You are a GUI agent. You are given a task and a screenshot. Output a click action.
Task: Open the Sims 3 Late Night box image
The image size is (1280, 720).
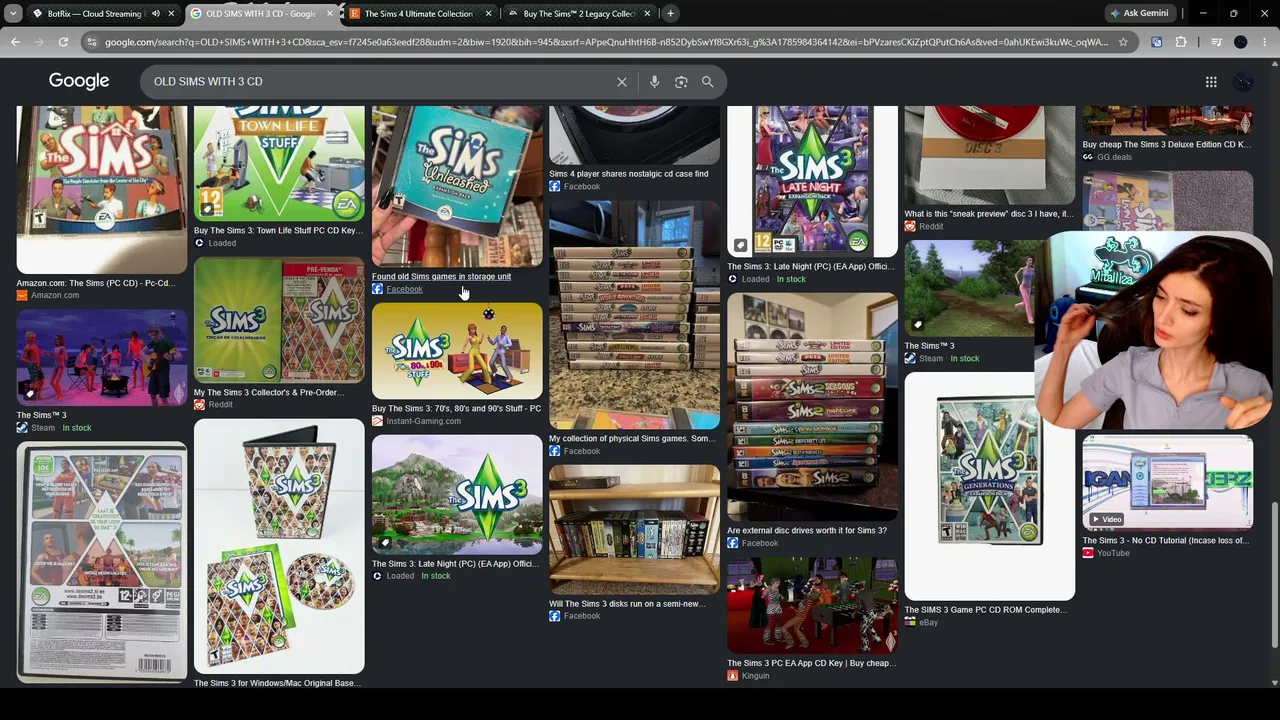pos(812,181)
